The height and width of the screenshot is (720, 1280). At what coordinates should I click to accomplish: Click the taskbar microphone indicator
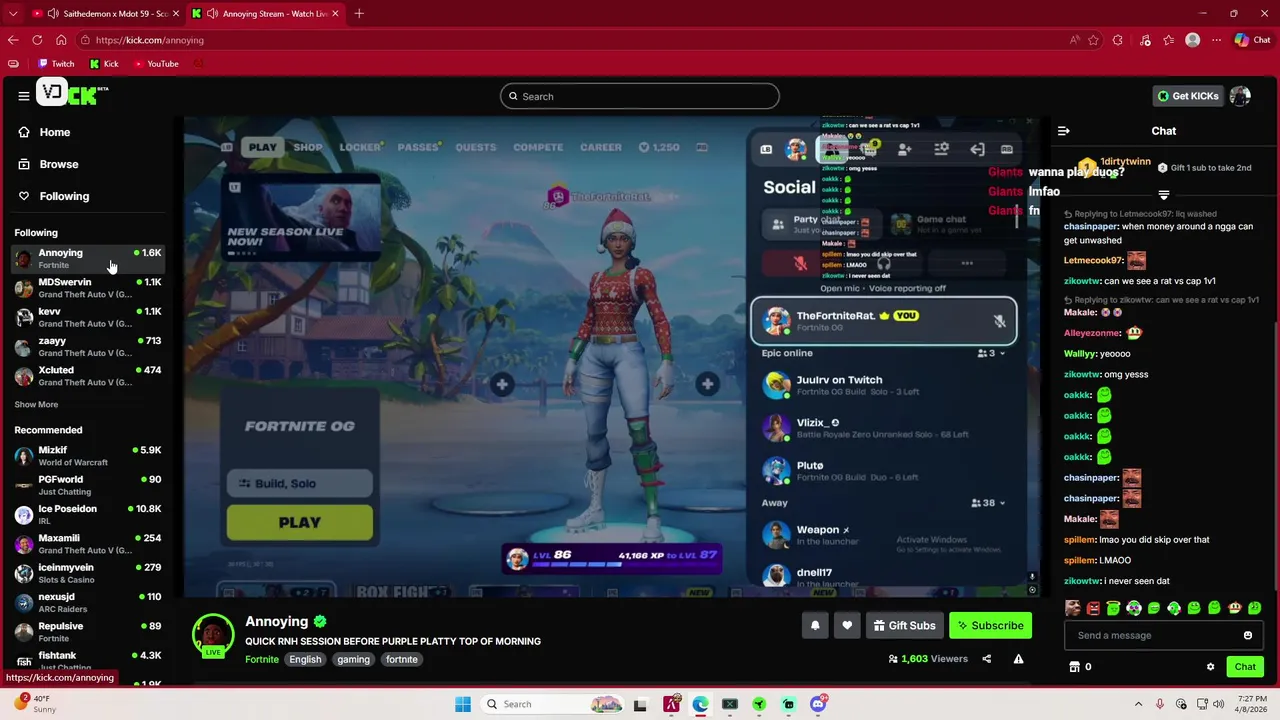[1160, 704]
